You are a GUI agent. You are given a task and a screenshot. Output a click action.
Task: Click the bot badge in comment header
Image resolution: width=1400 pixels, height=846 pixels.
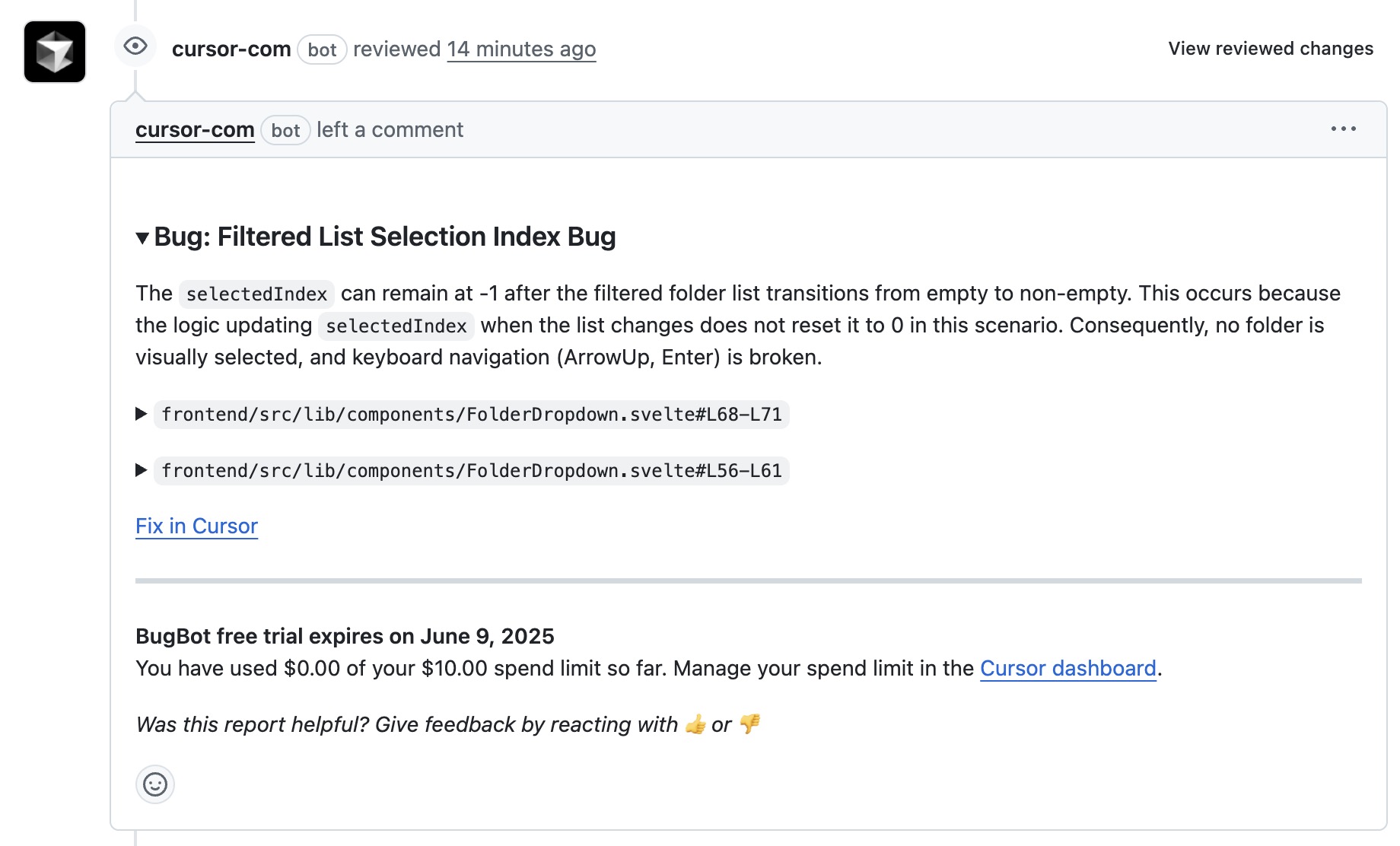coord(285,131)
